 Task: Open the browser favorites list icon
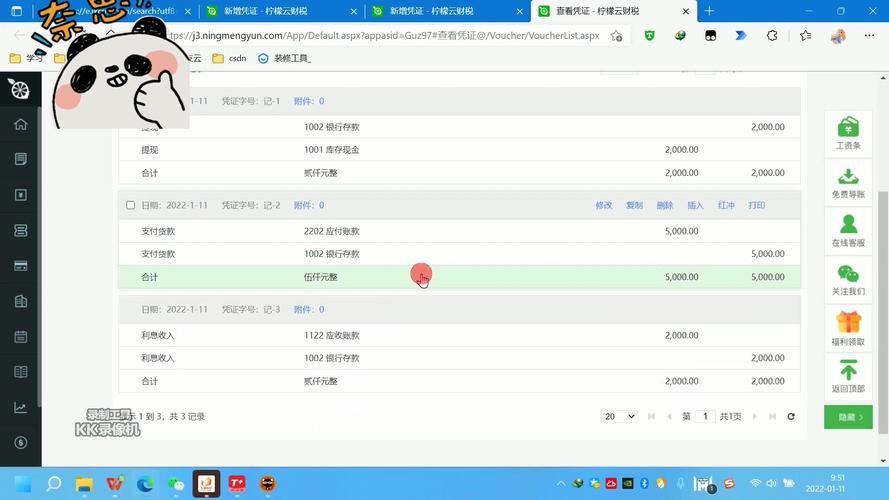[x=806, y=36]
